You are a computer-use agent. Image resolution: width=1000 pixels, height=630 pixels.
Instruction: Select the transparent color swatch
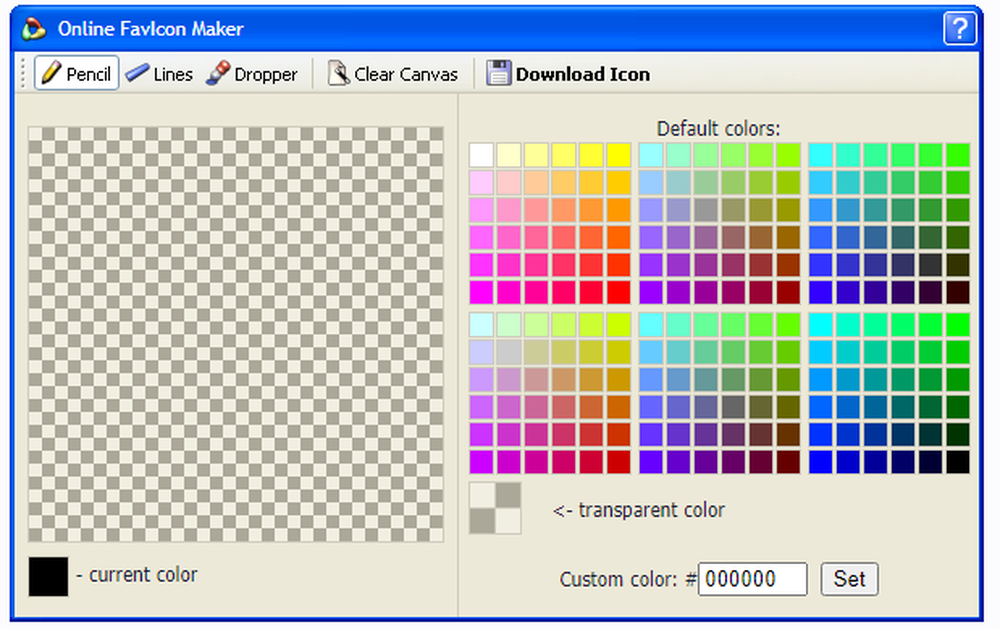[x=494, y=509]
